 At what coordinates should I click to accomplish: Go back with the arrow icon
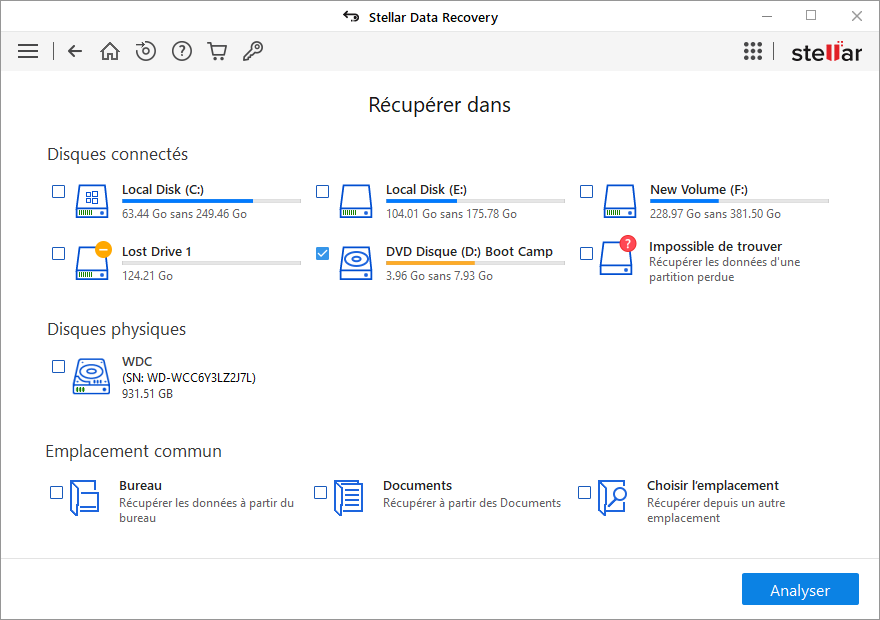coord(75,51)
